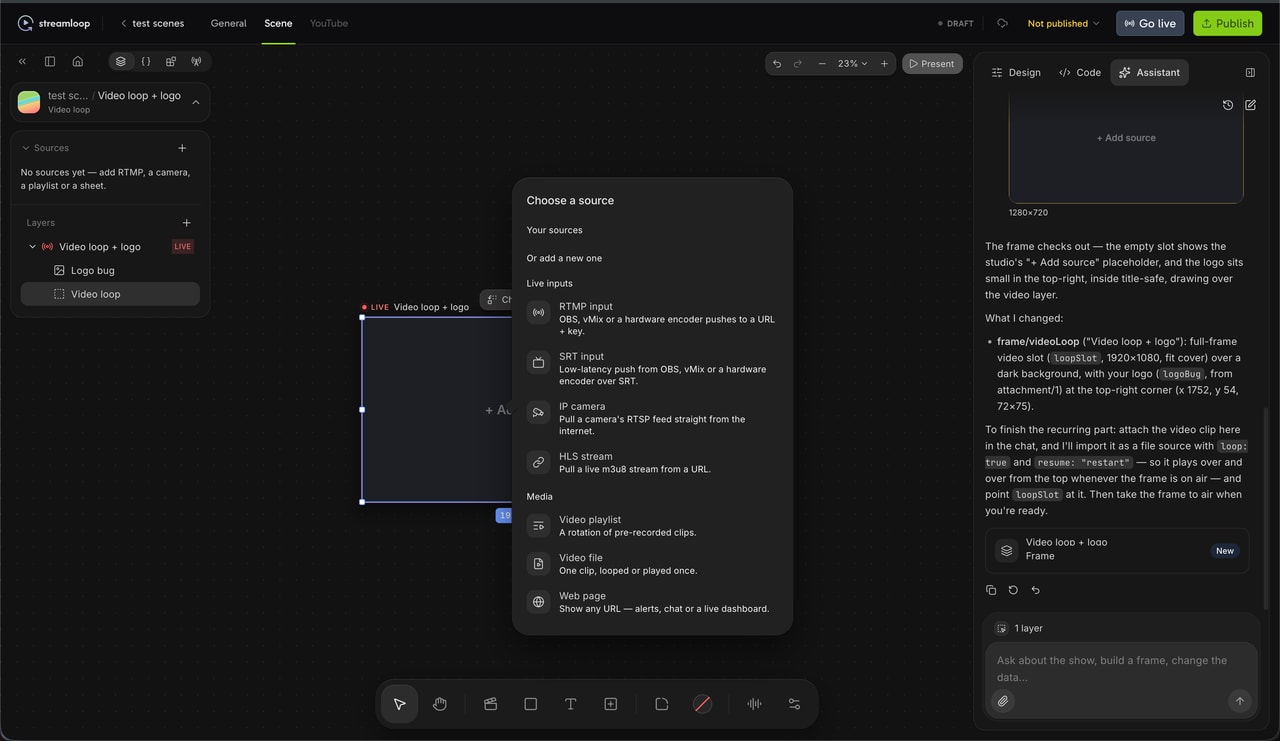Click the add-box plus tool in bottom toolbar
1280x741 pixels.
611,704
